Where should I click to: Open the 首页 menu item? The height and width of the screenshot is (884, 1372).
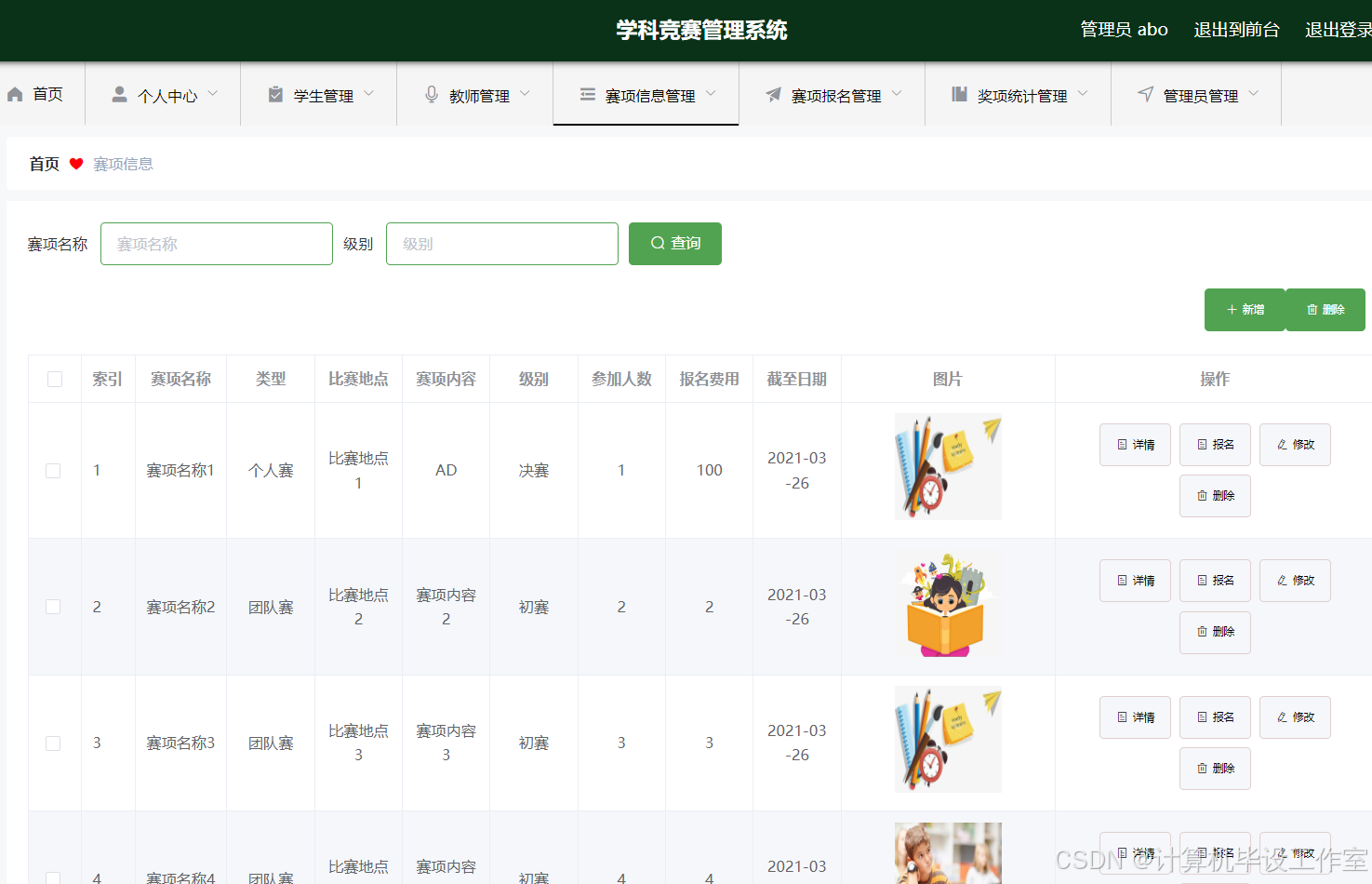(42, 94)
